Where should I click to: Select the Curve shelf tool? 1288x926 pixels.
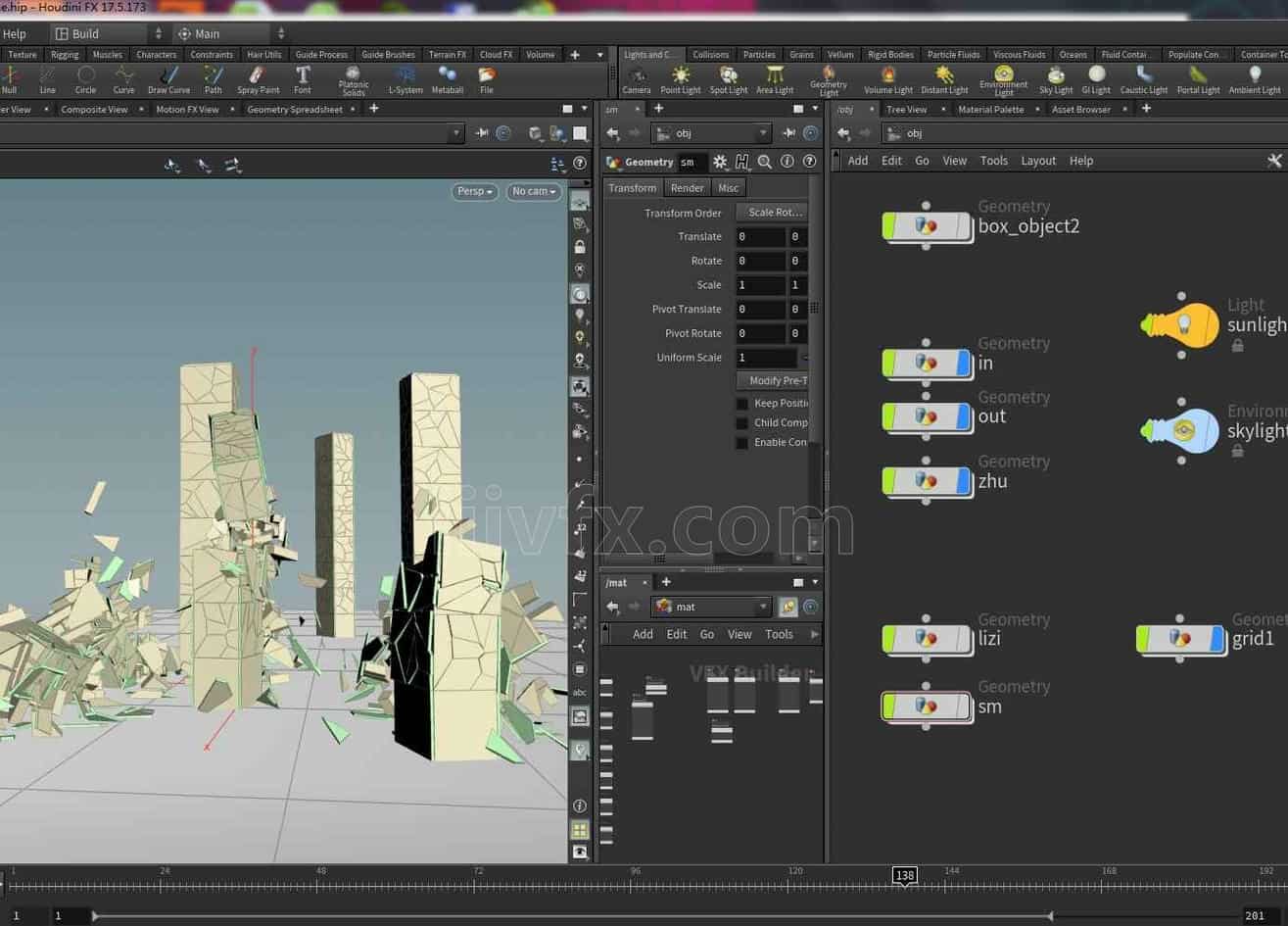pyautogui.click(x=123, y=80)
